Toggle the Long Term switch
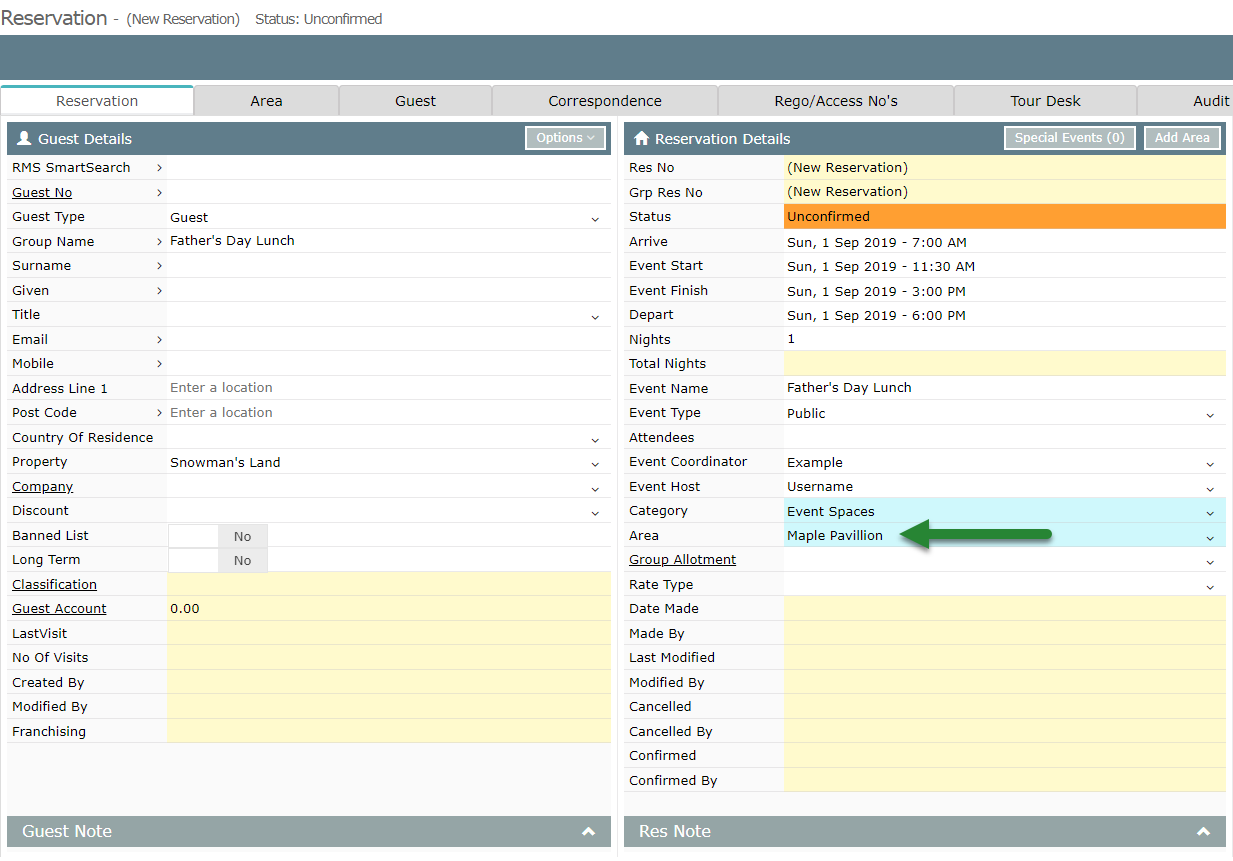This screenshot has height=861, width=1233. click(218, 560)
